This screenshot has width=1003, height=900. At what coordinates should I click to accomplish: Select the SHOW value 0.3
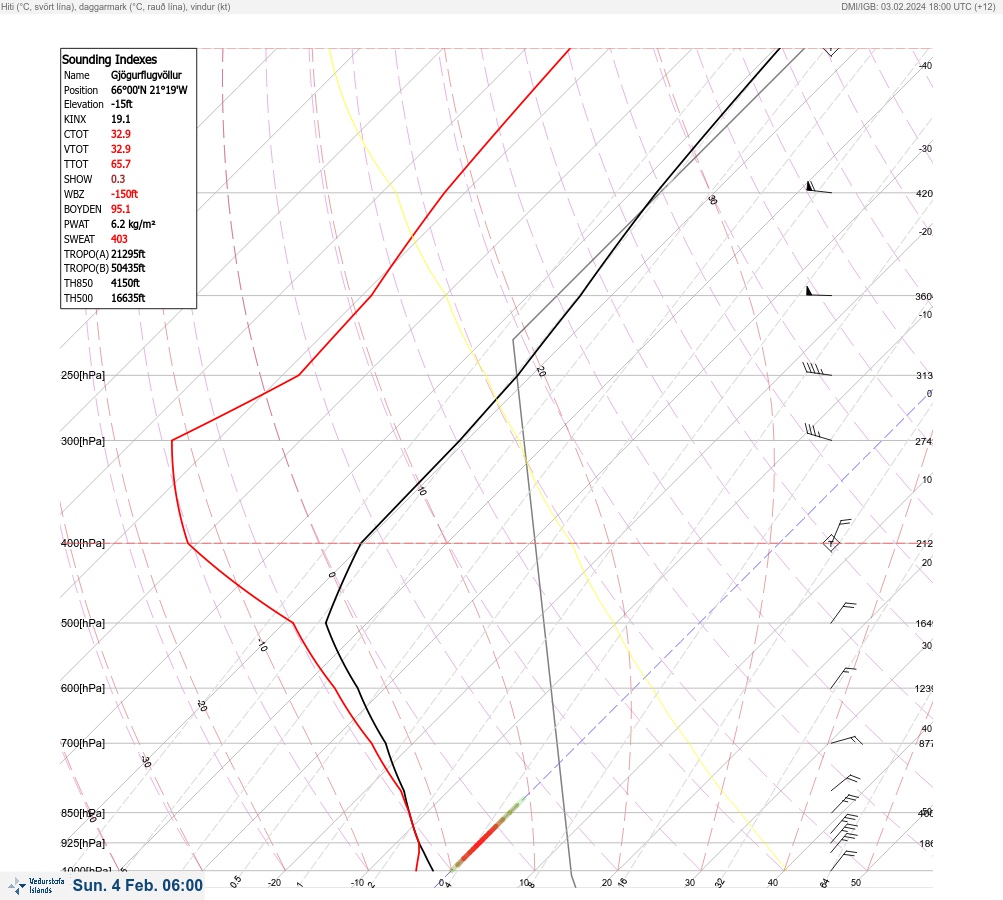click(x=118, y=179)
